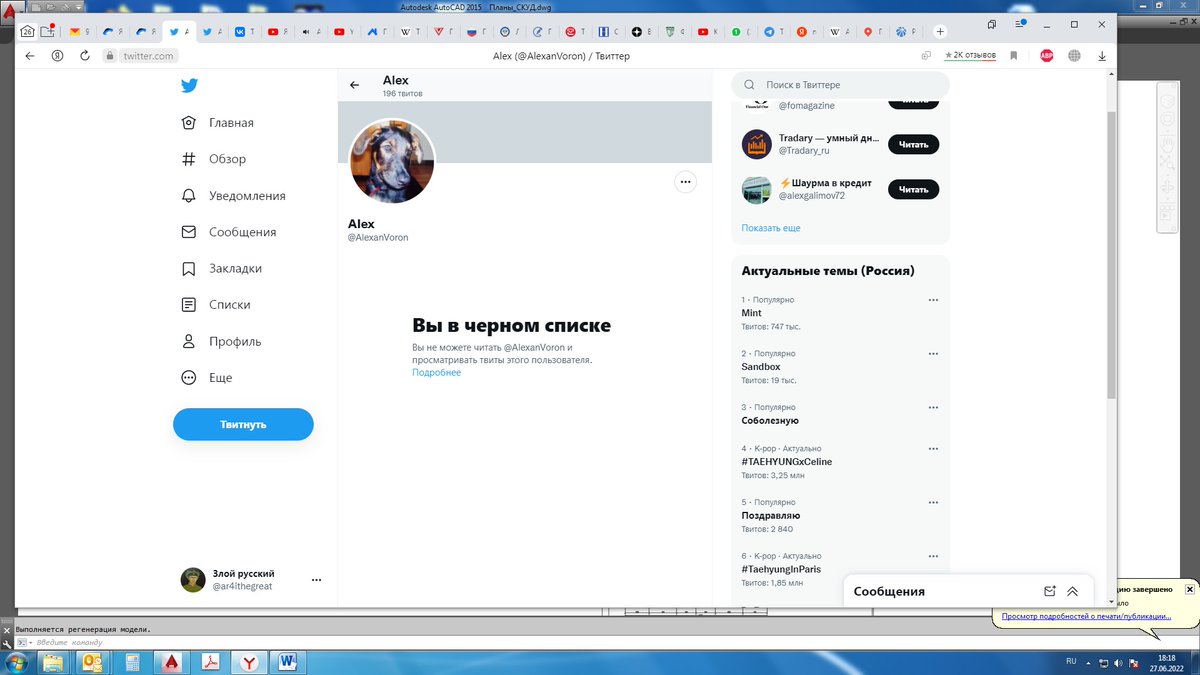Click Злой русский account avatar
Viewport: 1200px width, 675px height.
tap(193, 580)
